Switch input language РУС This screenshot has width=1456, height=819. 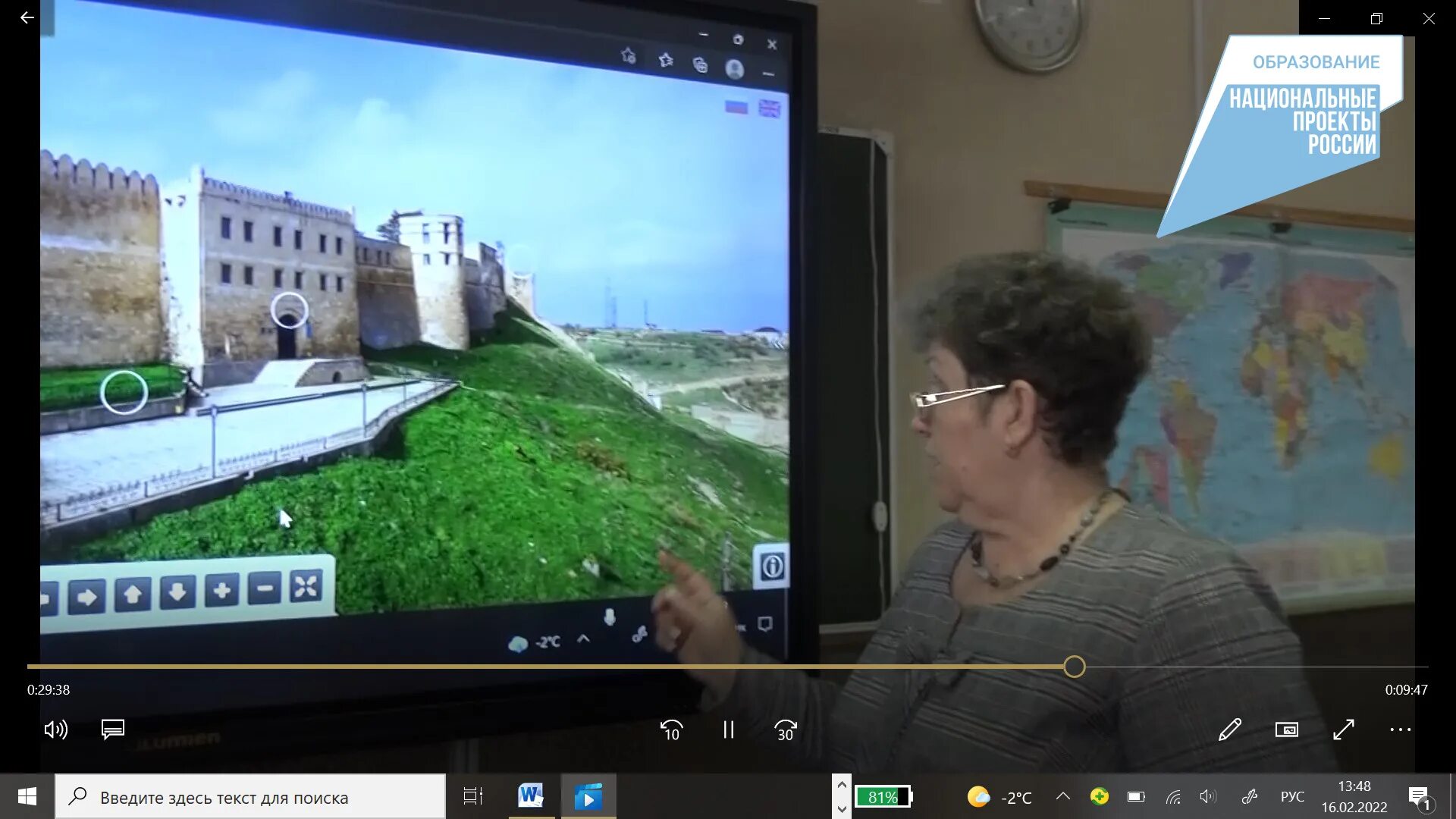pos(1292,796)
